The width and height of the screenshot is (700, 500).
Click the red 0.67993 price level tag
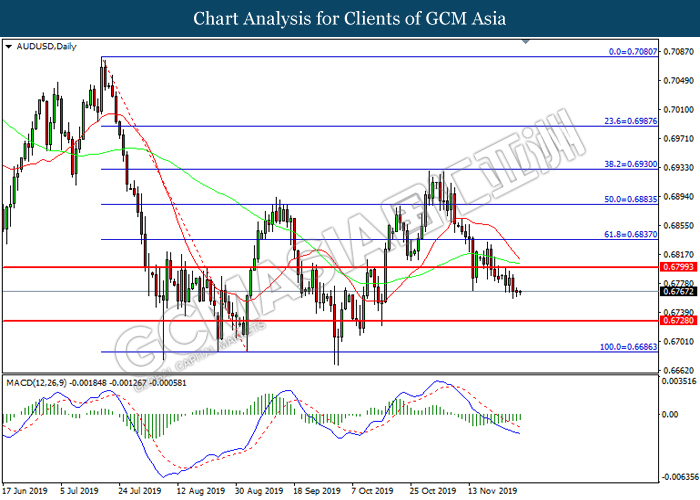click(x=679, y=267)
